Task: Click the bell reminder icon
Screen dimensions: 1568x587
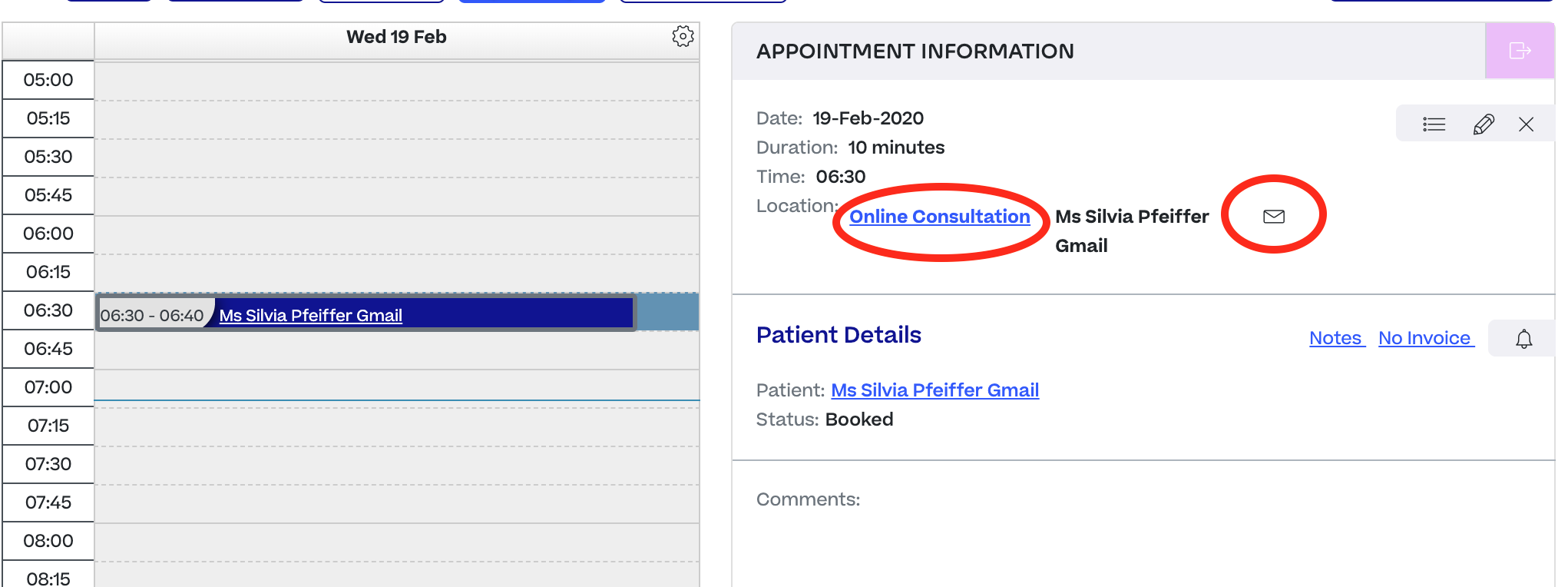Action: 1524,339
